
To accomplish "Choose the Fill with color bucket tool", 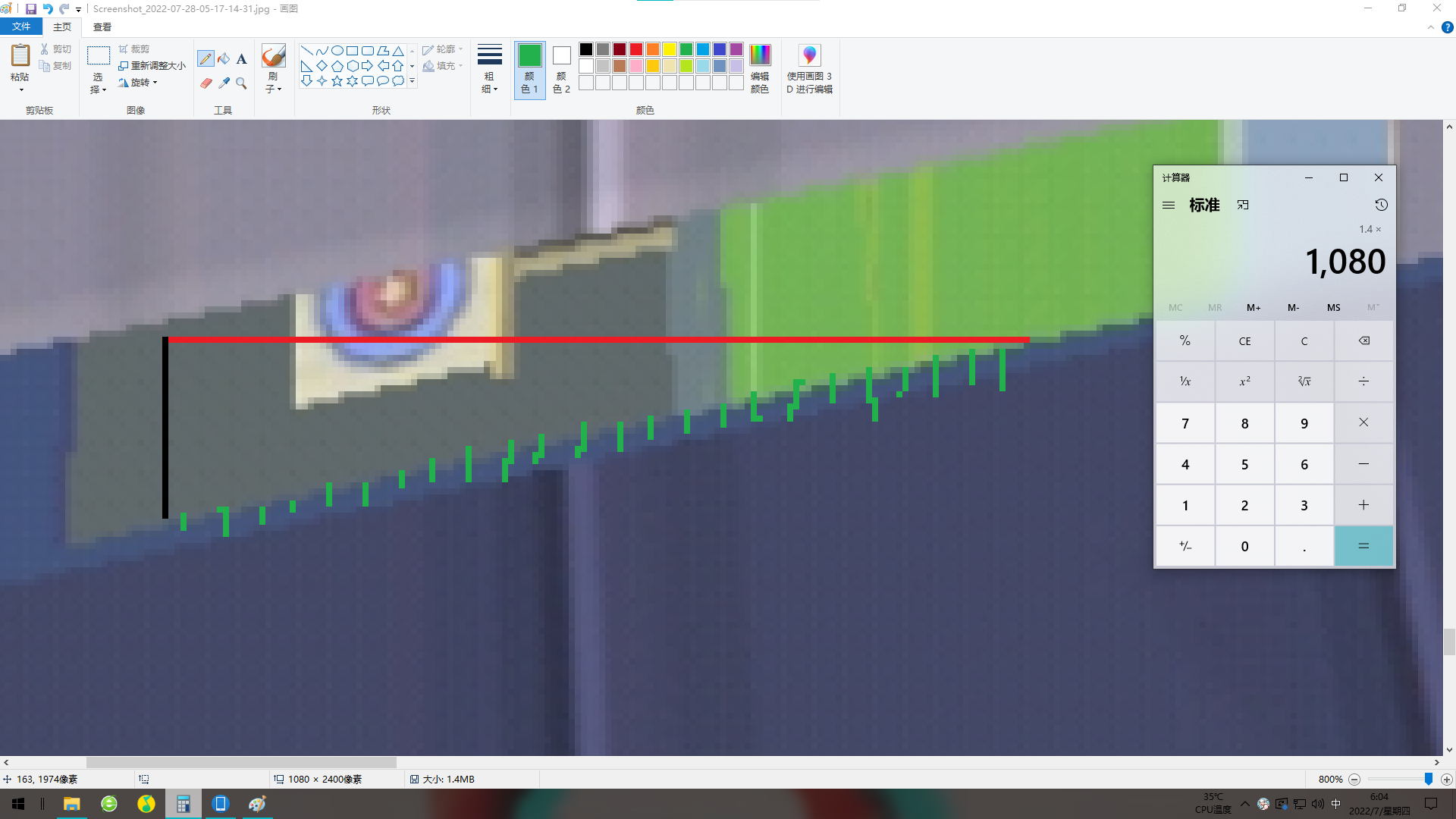I will point(224,59).
